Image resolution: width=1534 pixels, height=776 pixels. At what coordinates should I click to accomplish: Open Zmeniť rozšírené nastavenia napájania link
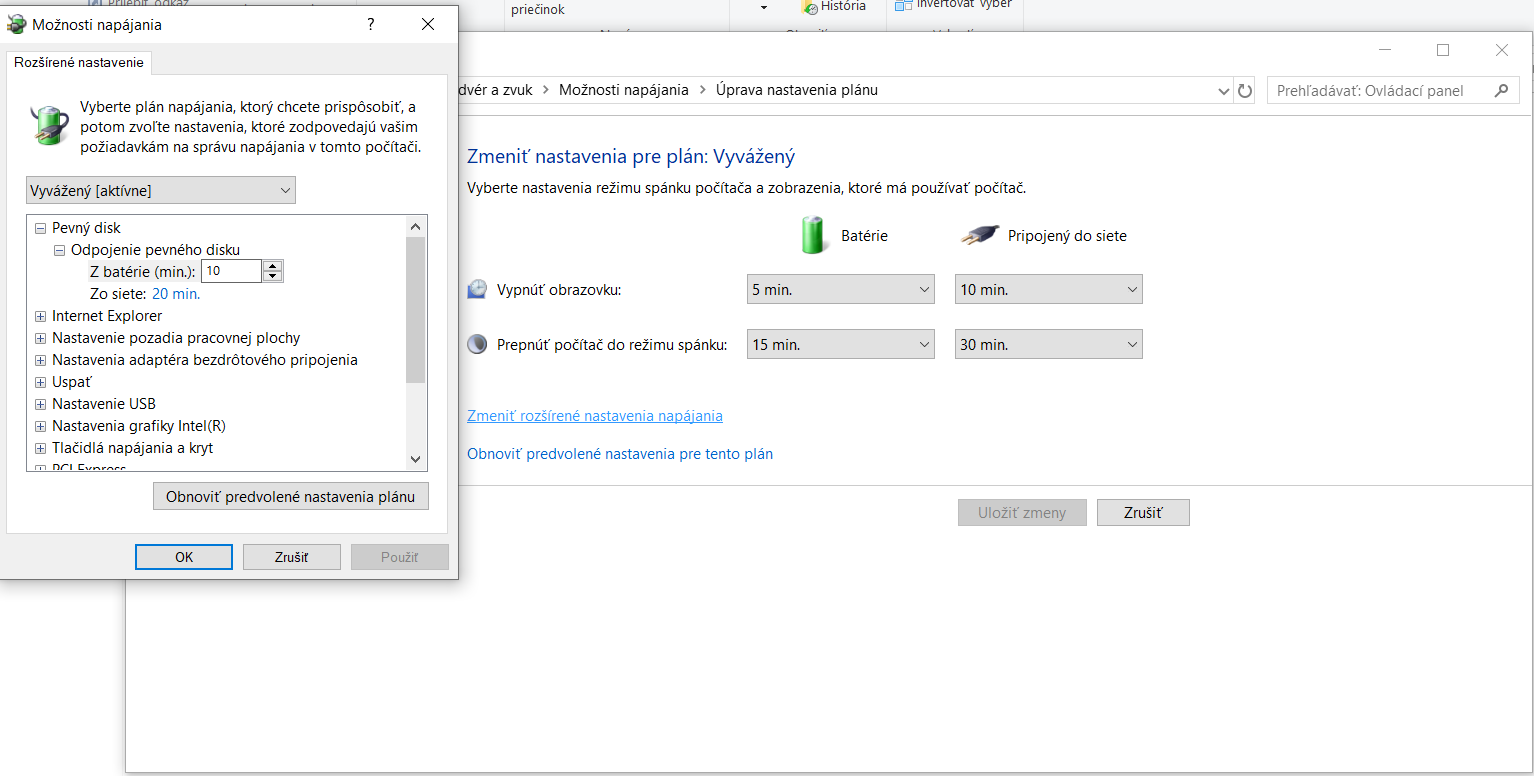coord(595,416)
